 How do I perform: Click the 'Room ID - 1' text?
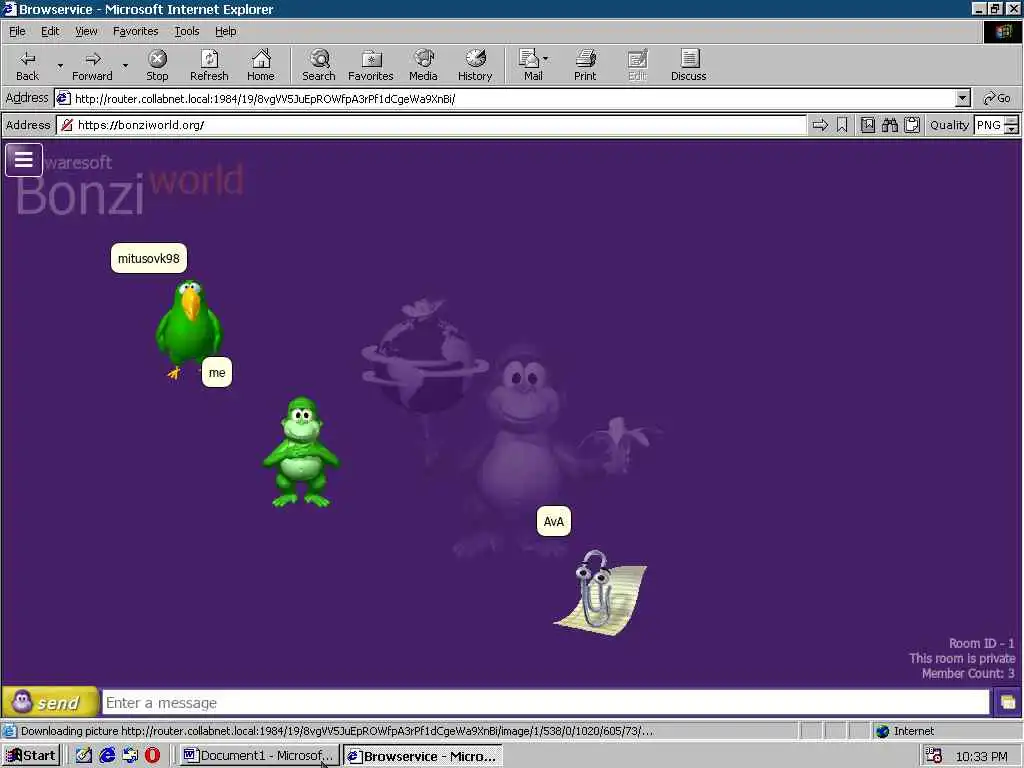point(982,643)
